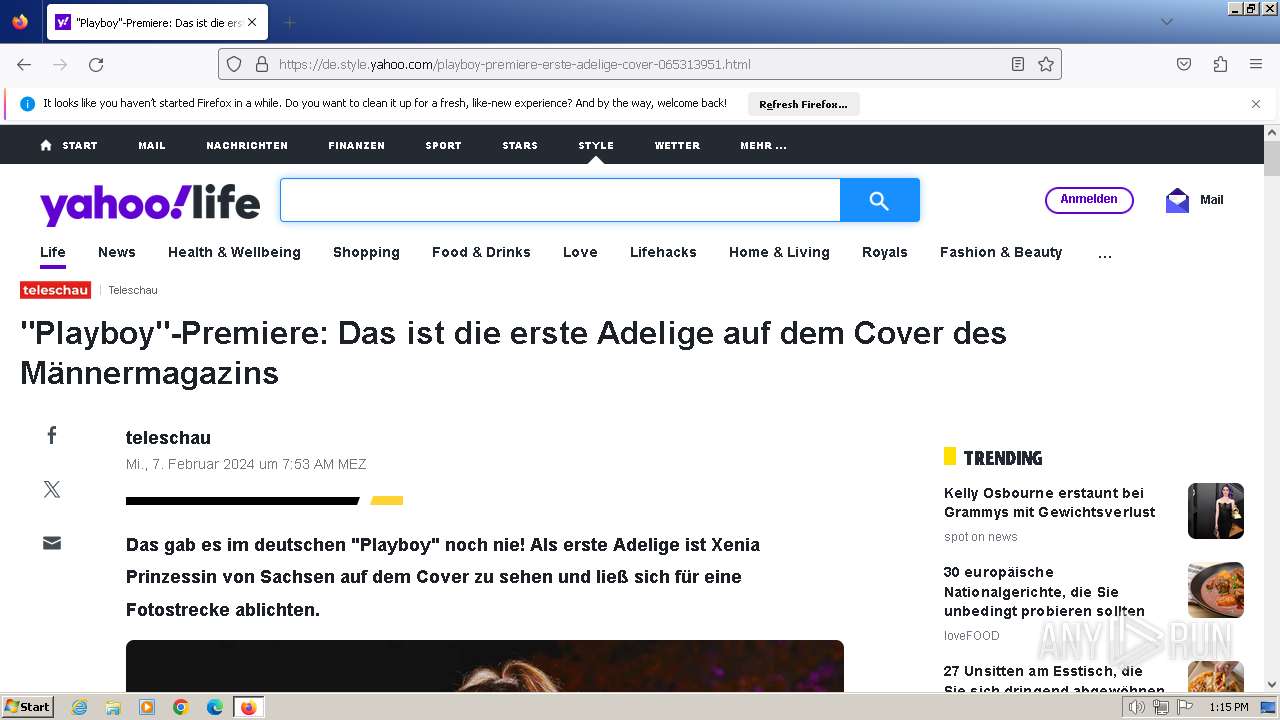This screenshot has width=1280, height=720.
Task: Open Health & Wellbeing category
Action: click(x=234, y=252)
